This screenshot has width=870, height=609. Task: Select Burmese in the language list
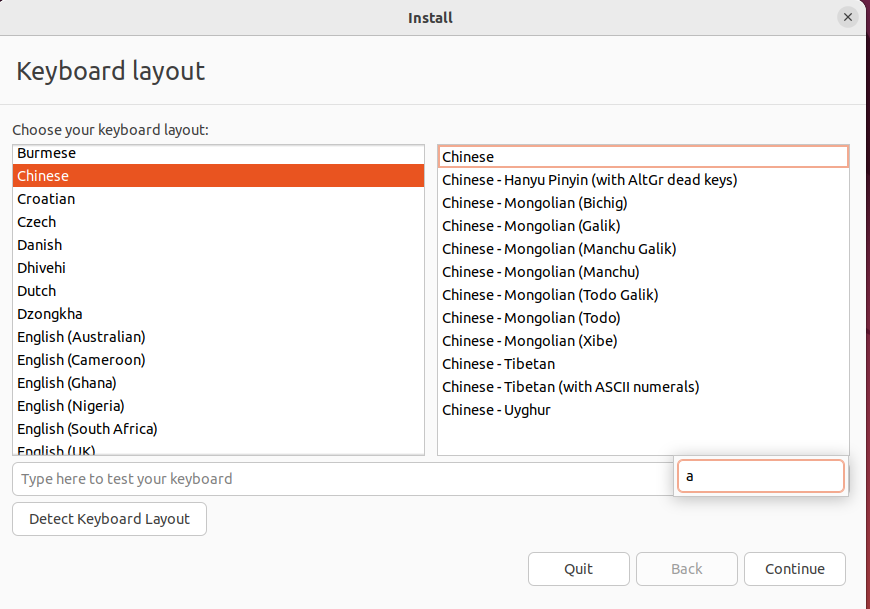(218, 154)
